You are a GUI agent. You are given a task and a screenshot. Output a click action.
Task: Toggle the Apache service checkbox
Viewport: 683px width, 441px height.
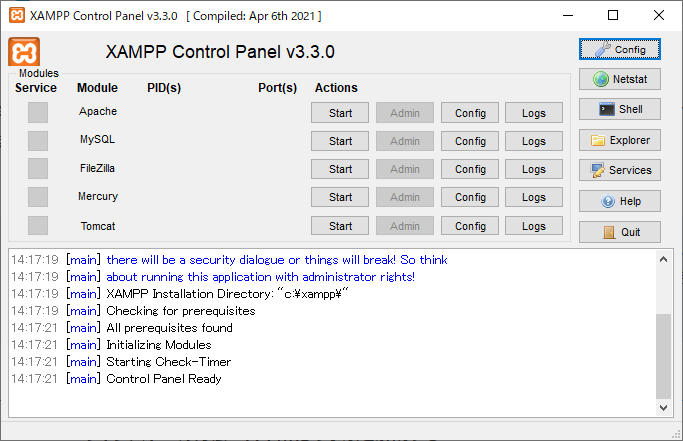point(38,112)
